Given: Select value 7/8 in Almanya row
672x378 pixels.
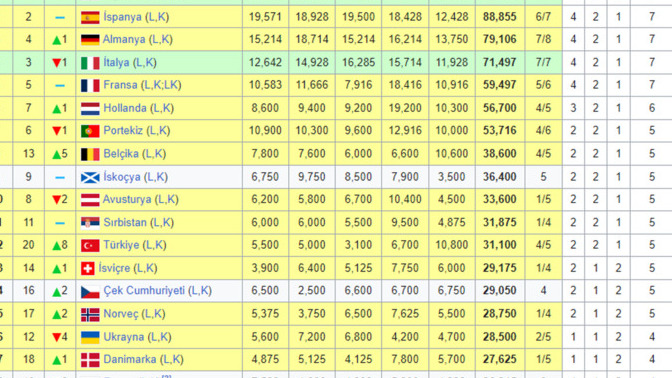Looking at the screenshot, I should pos(543,40).
